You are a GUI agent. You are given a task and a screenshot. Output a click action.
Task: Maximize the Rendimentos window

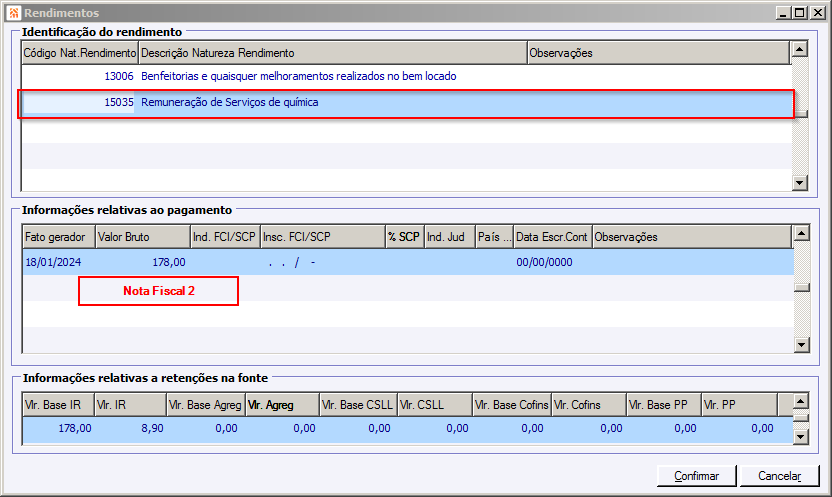tap(800, 13)
